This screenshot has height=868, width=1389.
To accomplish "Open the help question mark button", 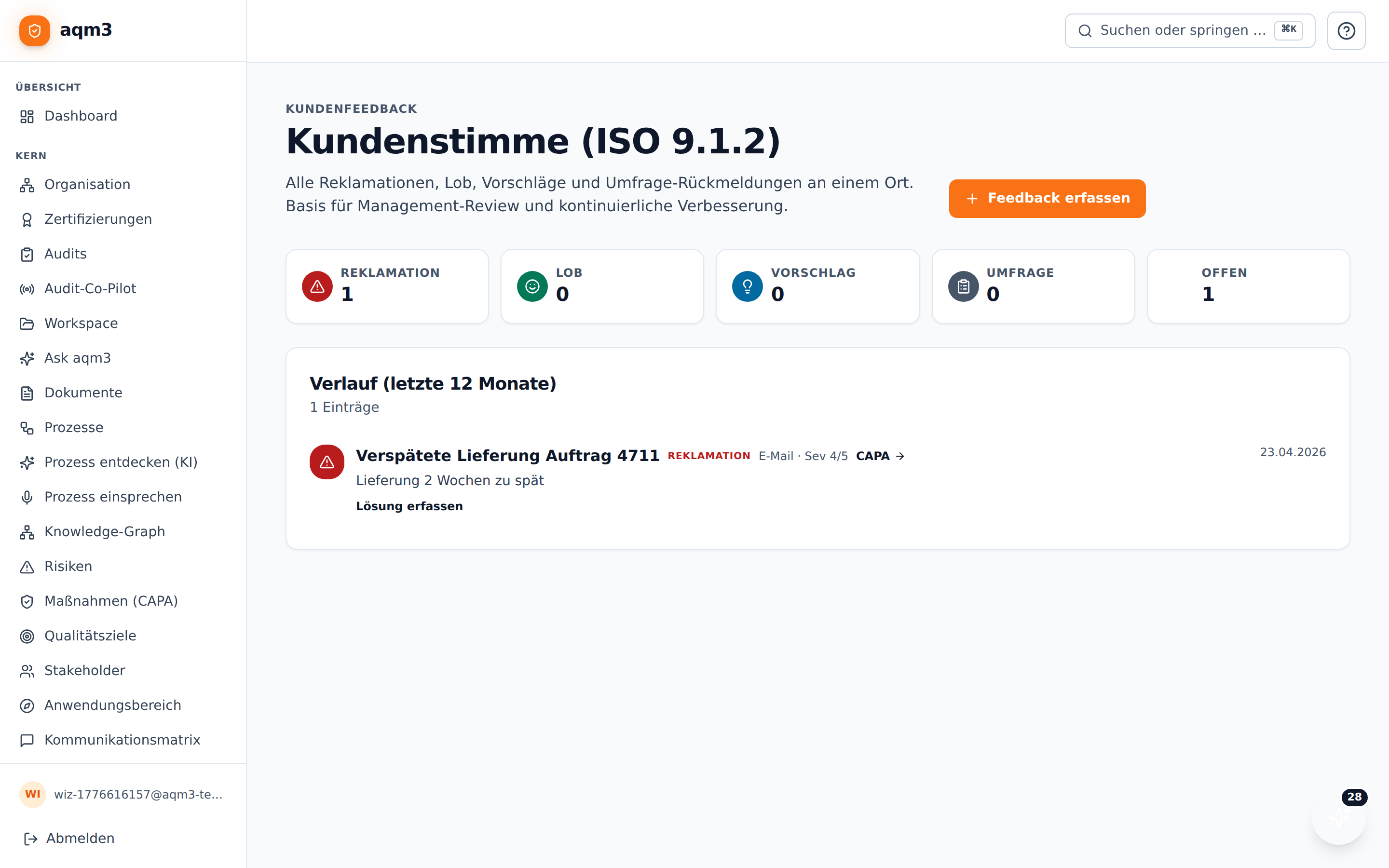I will tap(1346, 31).
